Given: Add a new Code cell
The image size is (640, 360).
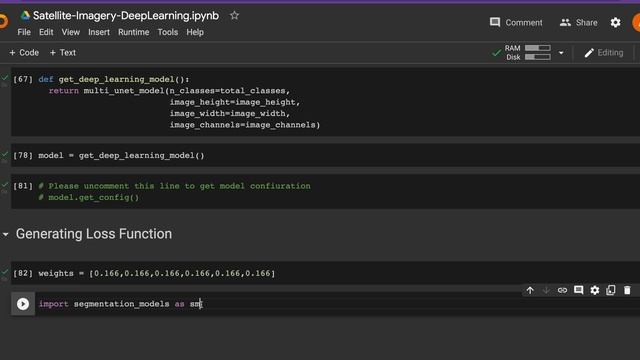Looking at the screenshot, I should 24,53.
